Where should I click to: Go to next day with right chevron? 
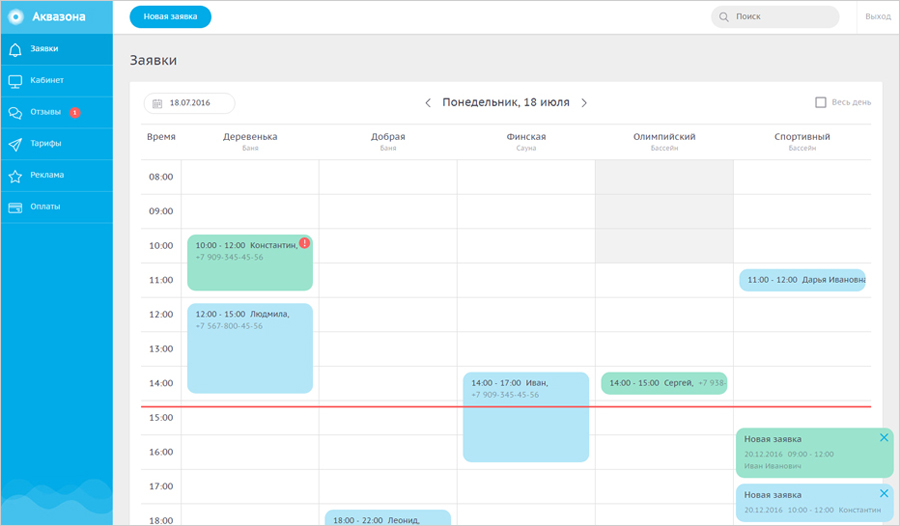584,102
